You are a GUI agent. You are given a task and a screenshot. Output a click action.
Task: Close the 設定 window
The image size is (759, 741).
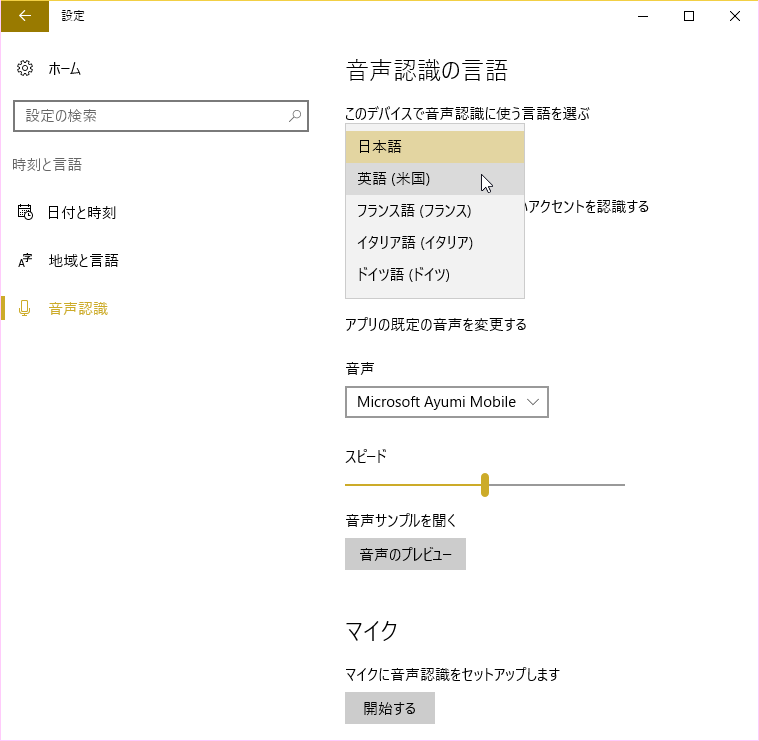coord(735,16)
